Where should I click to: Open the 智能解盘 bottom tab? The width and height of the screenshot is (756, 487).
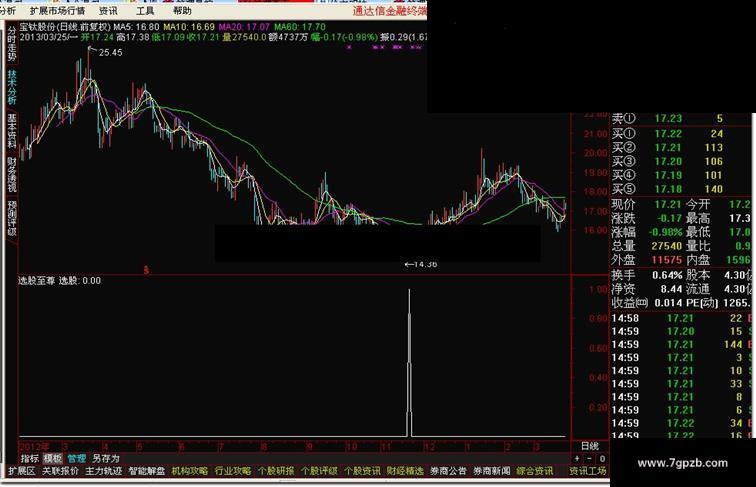pos(147,471)
